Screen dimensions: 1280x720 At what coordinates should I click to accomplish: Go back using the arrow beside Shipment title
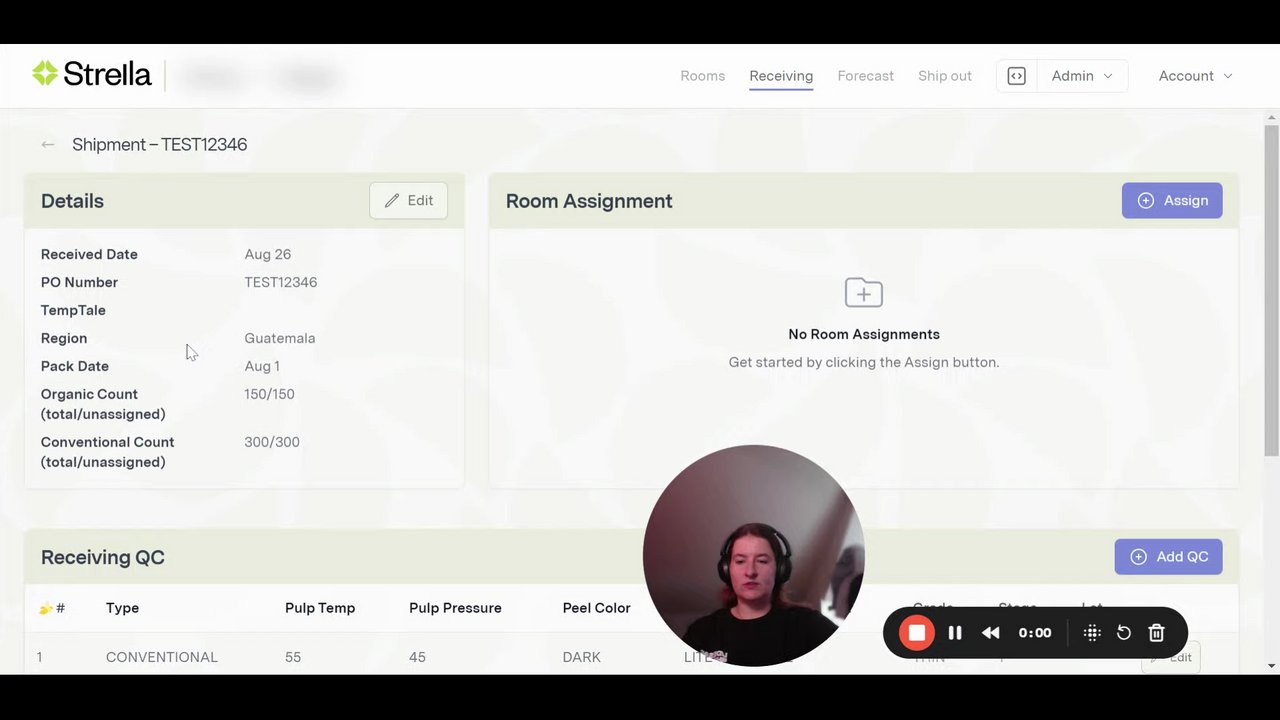pos(48,144)
